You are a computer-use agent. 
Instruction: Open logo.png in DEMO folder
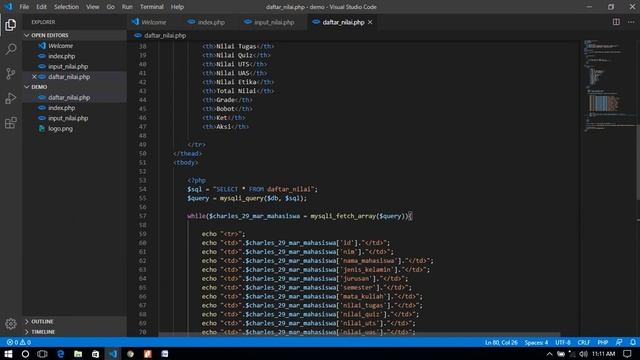[75, 129]
